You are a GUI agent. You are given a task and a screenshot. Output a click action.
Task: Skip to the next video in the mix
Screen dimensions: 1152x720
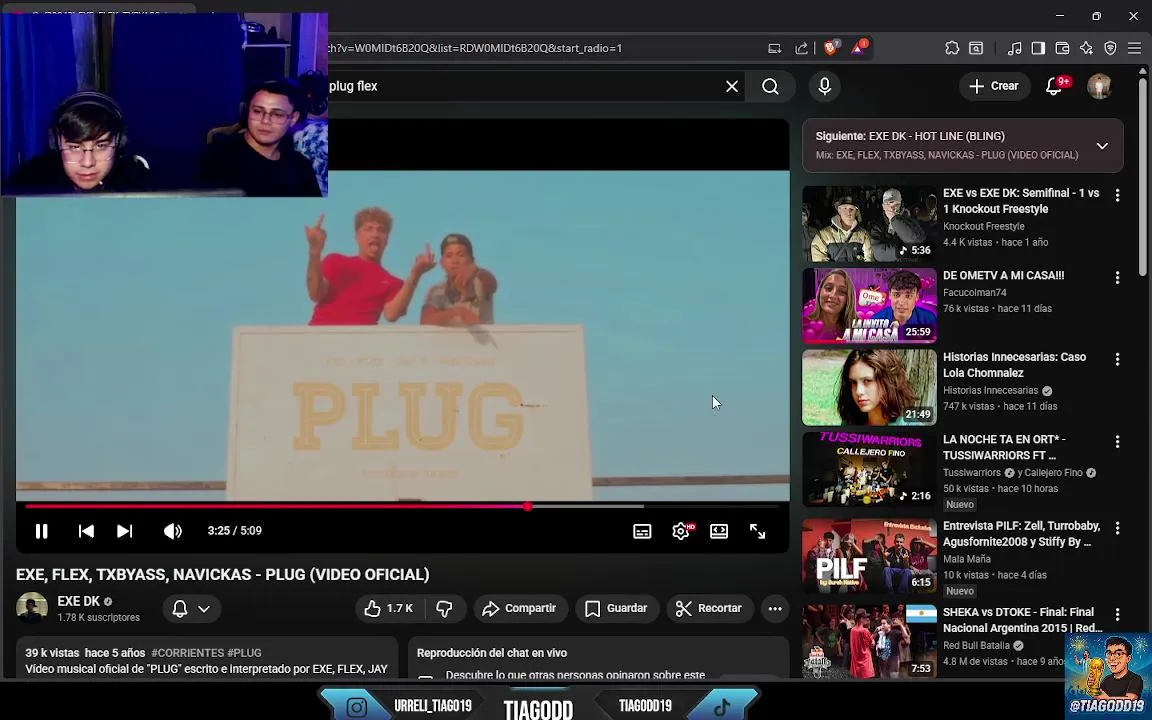tap(125, 530)
